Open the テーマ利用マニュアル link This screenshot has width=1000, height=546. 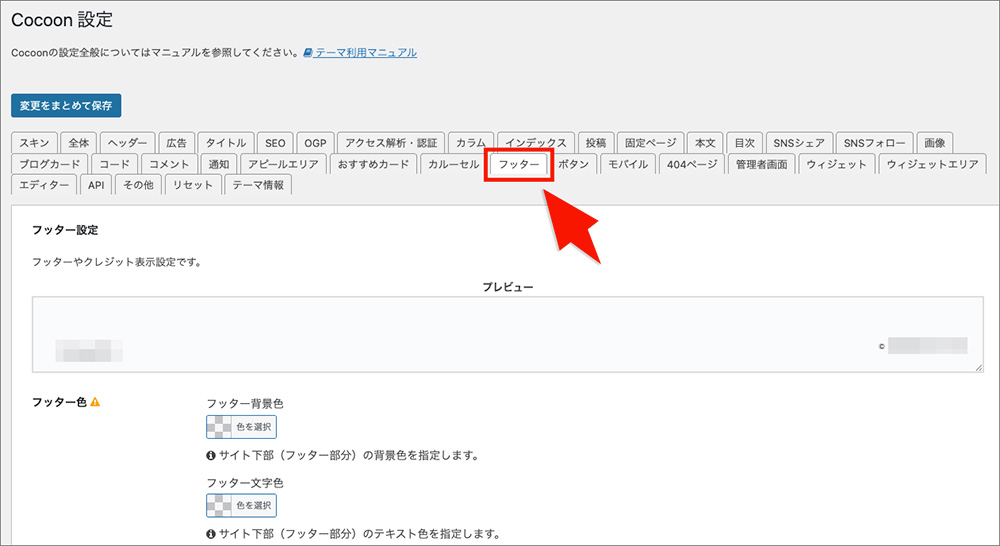[x=365, y=53]
